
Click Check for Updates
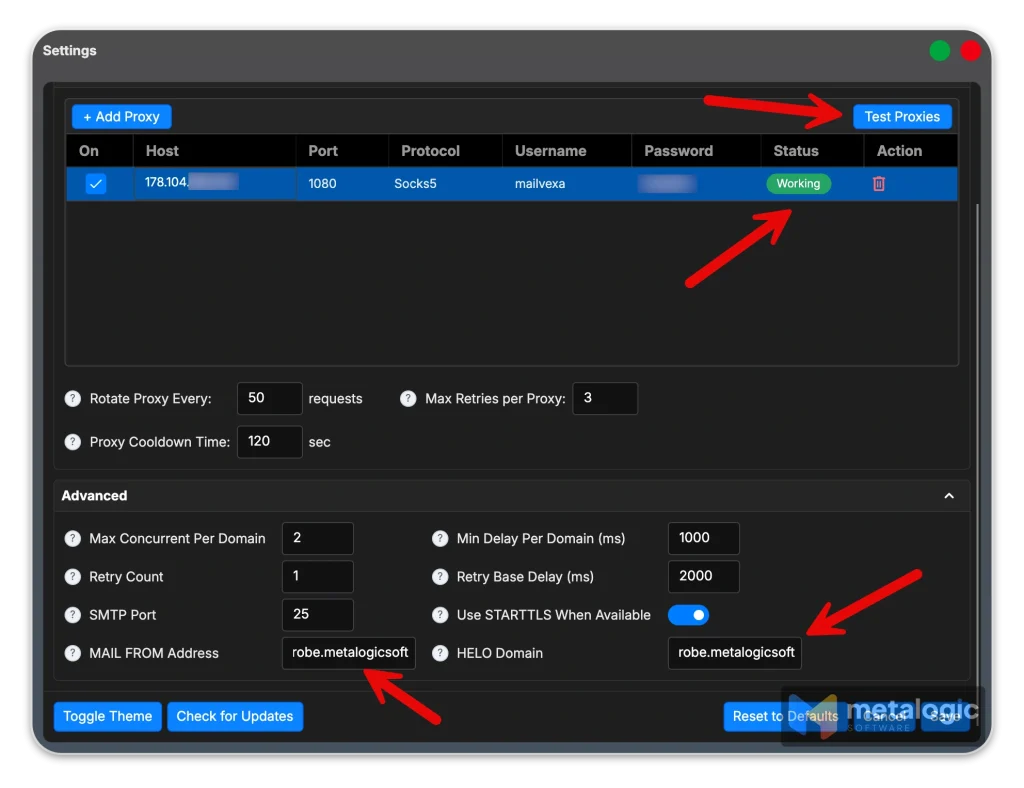click(235, 716)
